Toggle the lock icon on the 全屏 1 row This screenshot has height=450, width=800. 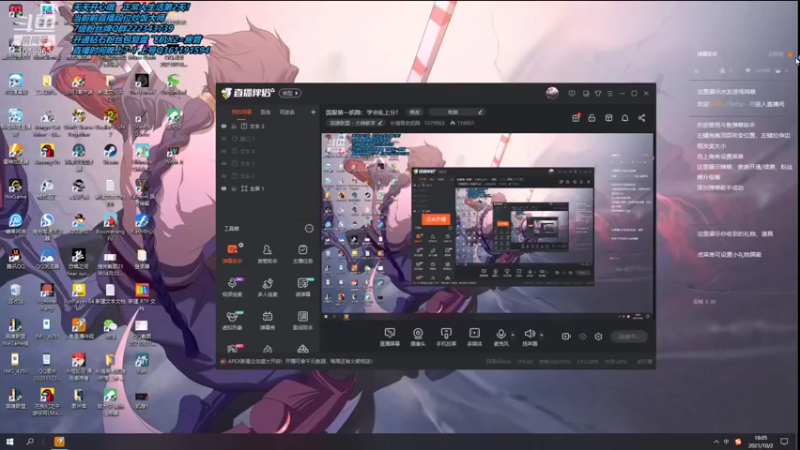pyautogui.click(x=234, y=188)
